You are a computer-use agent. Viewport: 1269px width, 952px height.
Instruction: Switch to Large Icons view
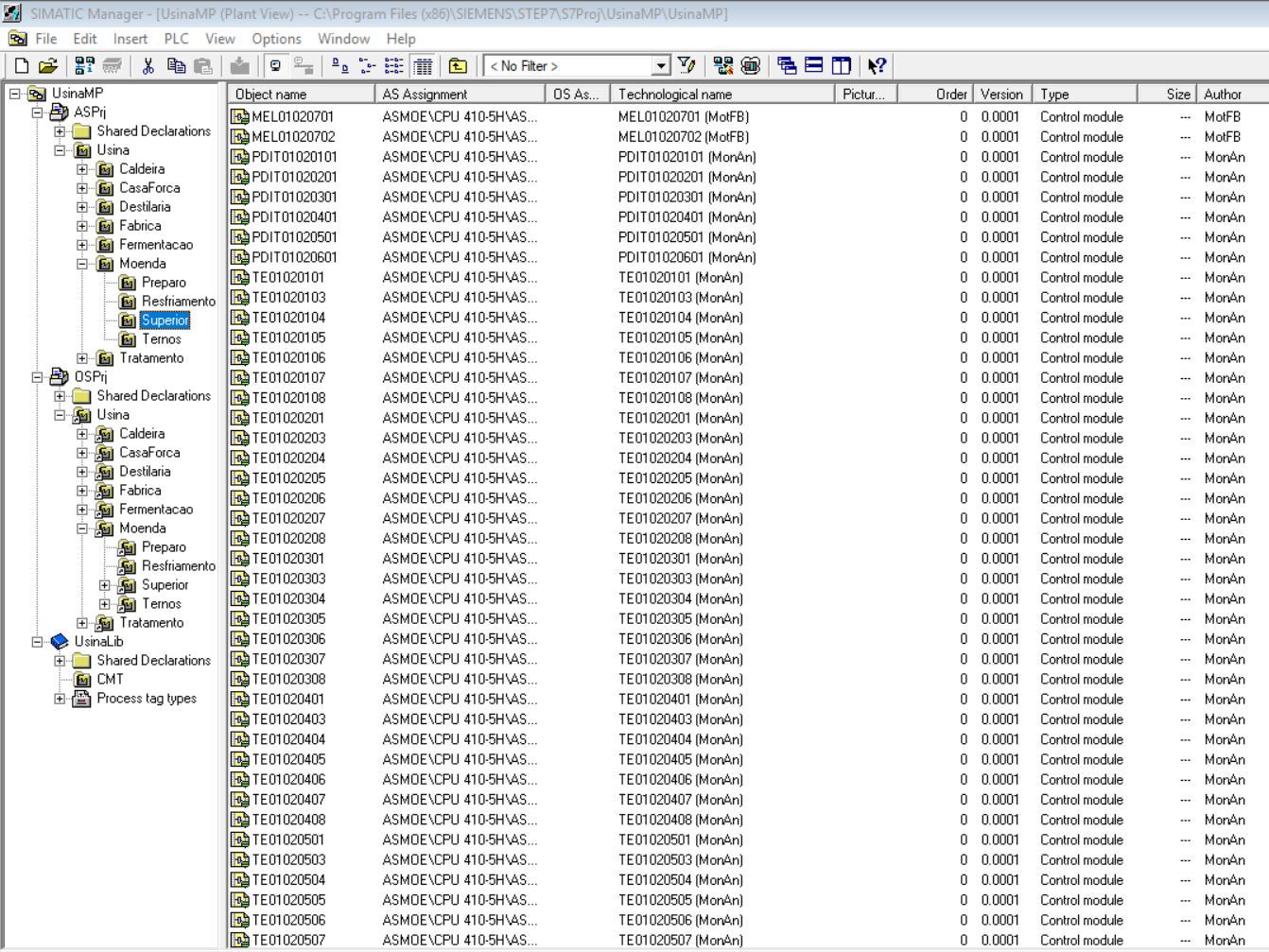339,66
